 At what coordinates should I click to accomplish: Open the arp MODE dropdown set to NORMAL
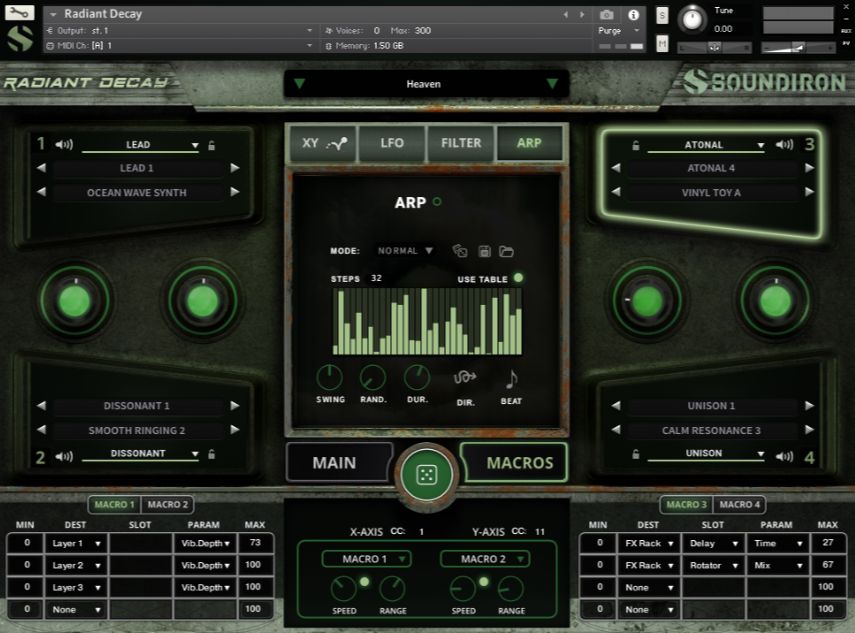404,251
